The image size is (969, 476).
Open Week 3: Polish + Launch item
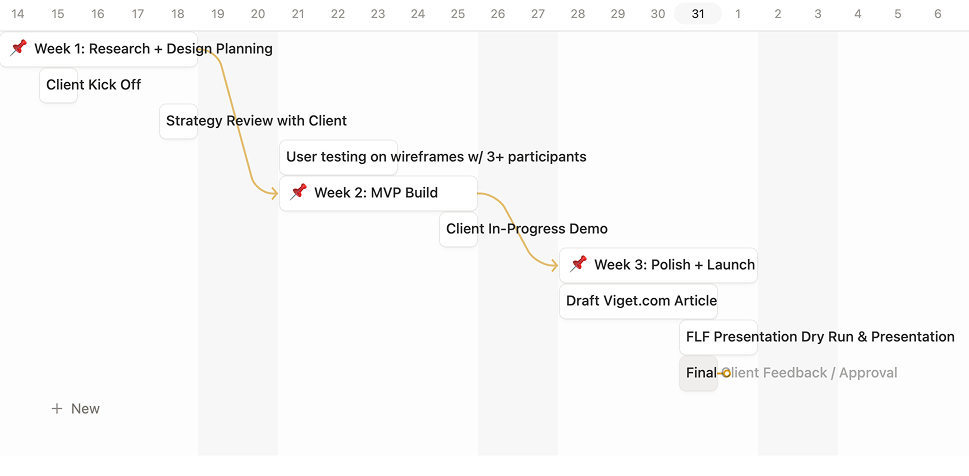click(674, 265)
